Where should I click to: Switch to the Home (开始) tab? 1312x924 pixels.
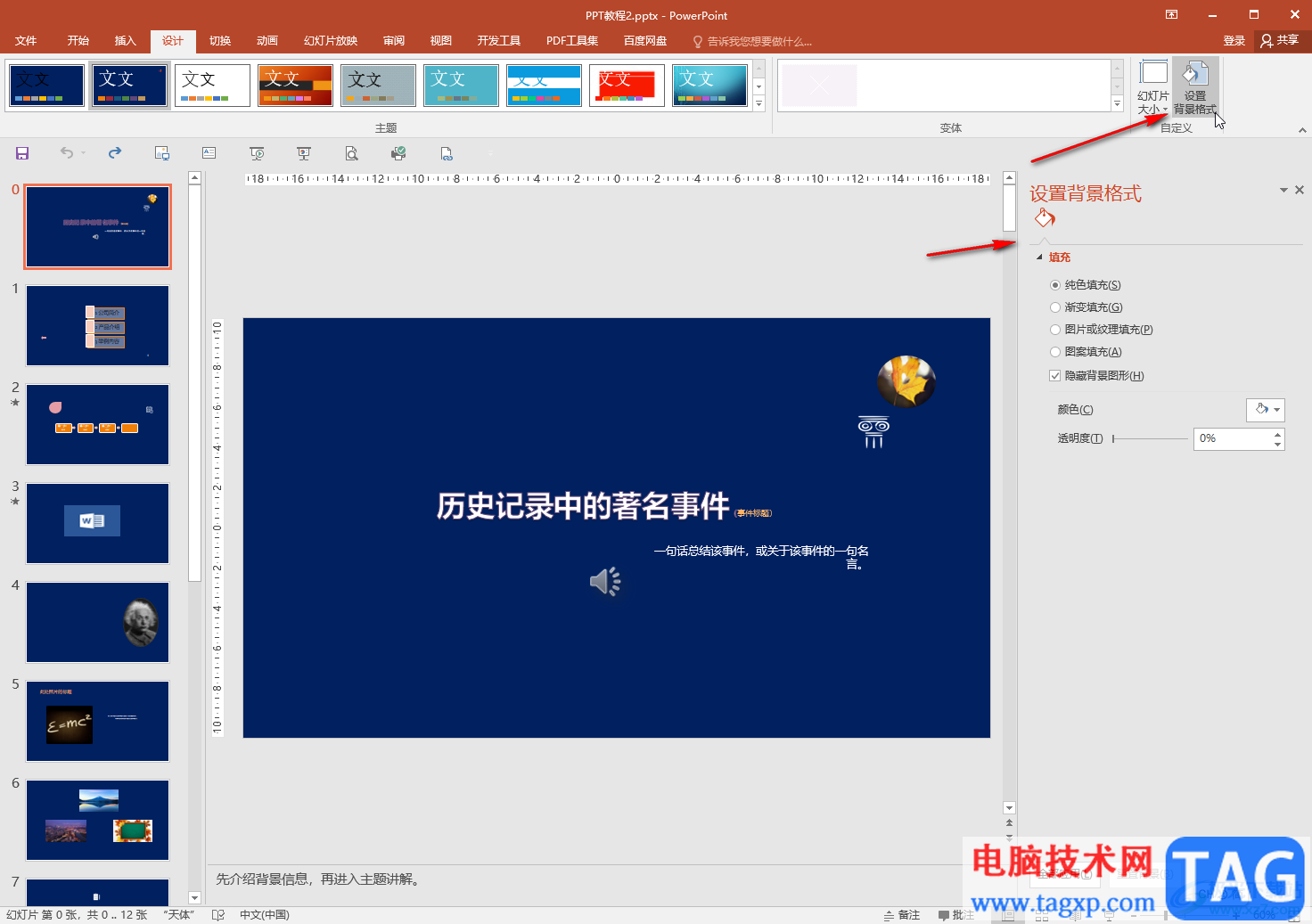pos(78,41)
